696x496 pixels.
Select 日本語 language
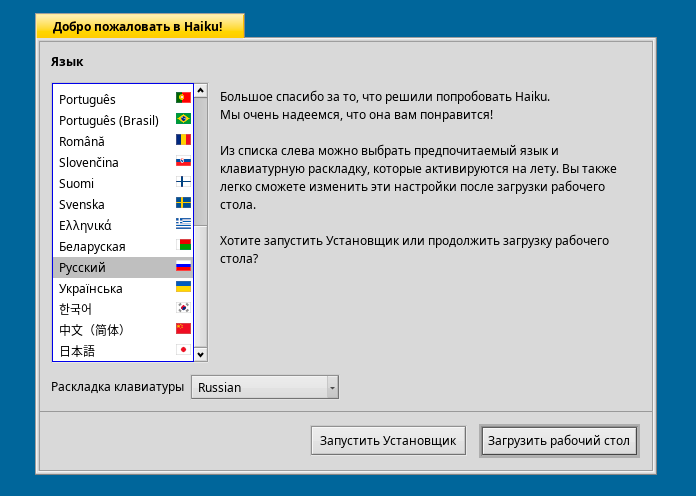(x=123, y=351)
